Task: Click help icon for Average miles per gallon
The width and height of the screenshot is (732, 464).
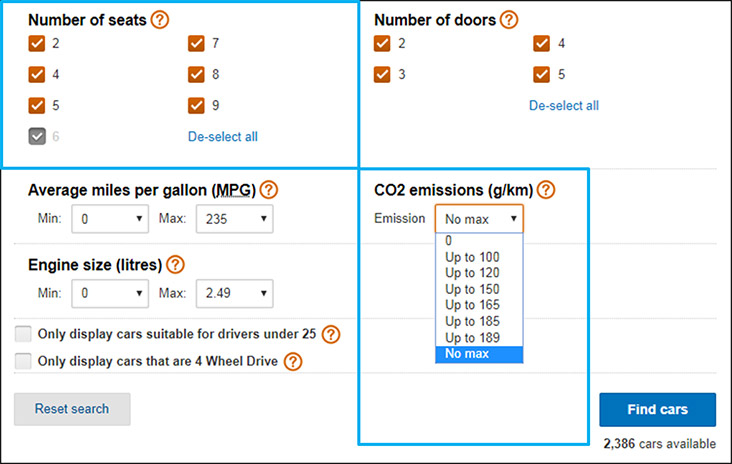Action: [x=268, y=190]
